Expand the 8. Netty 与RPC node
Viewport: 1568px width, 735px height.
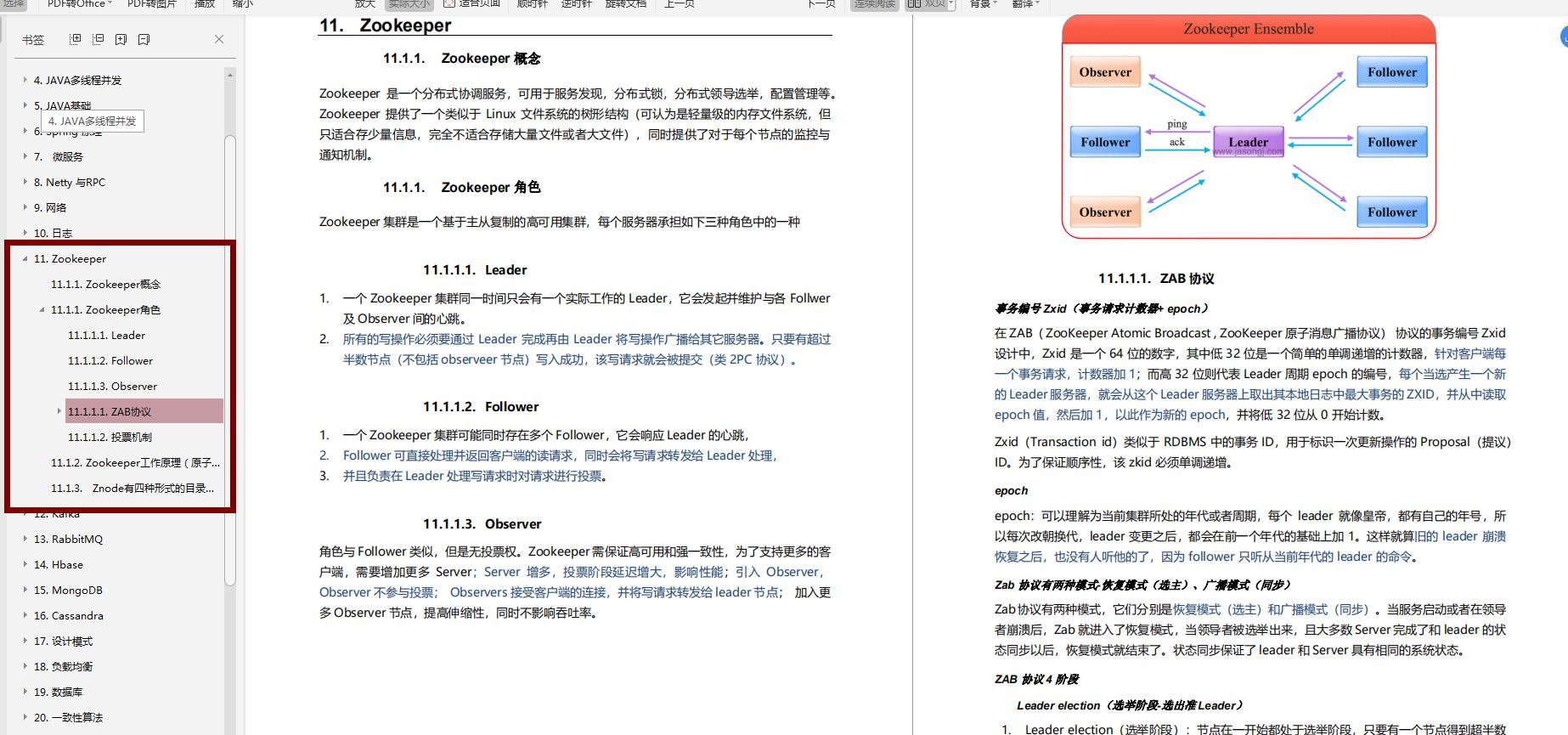point(25,182)
